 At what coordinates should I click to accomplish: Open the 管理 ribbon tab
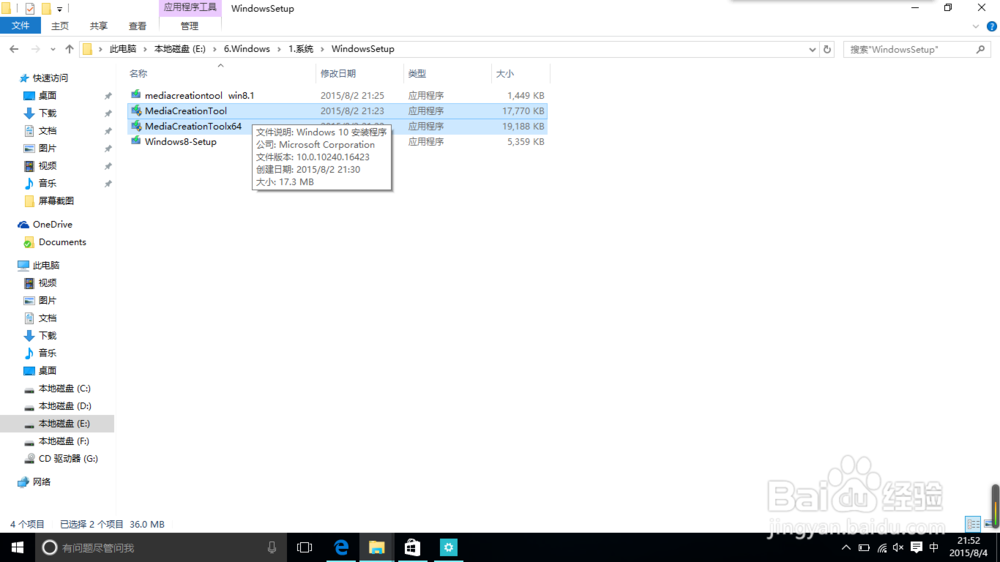(x=189, y=26)
